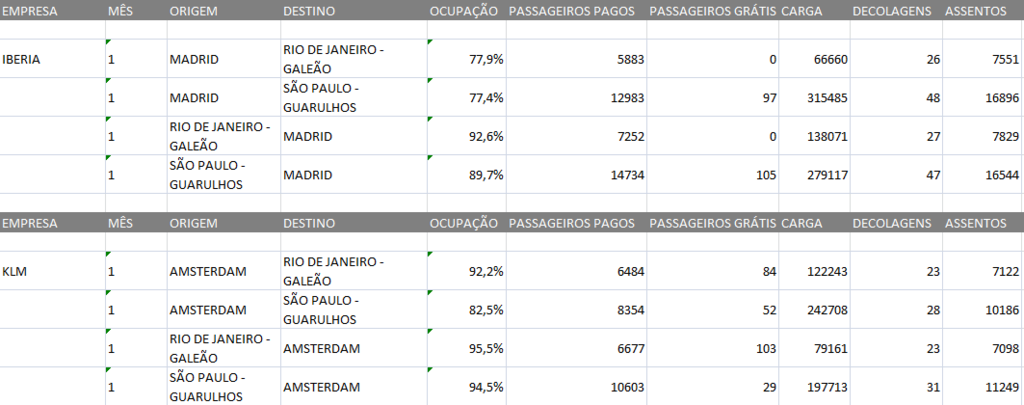Select the KLM company cell

pyautogui.click(x=52, y=271)
